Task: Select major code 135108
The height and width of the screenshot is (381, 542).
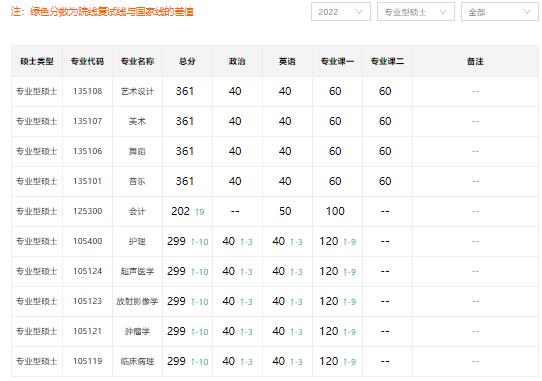Action: [87, 91]
